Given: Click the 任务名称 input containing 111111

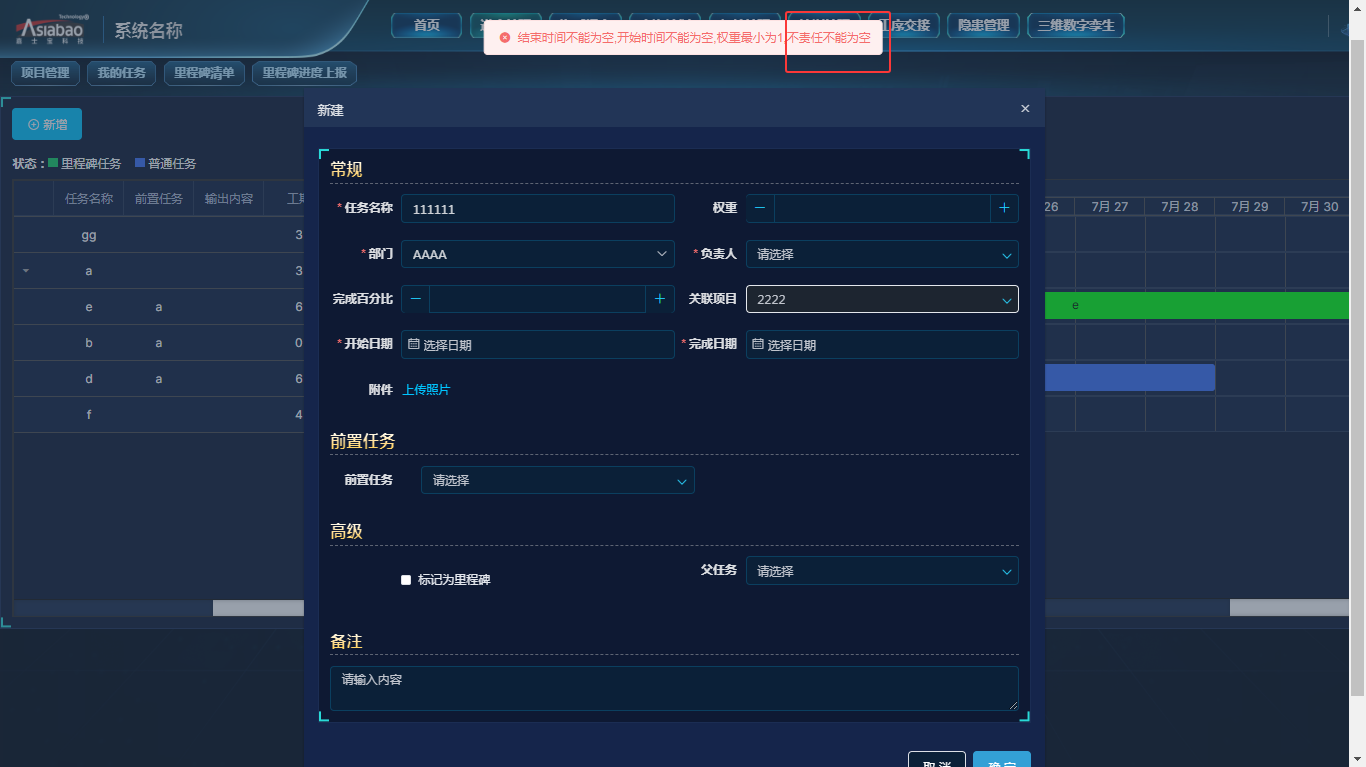Looking at the screenshot, I should coord(538,209).
